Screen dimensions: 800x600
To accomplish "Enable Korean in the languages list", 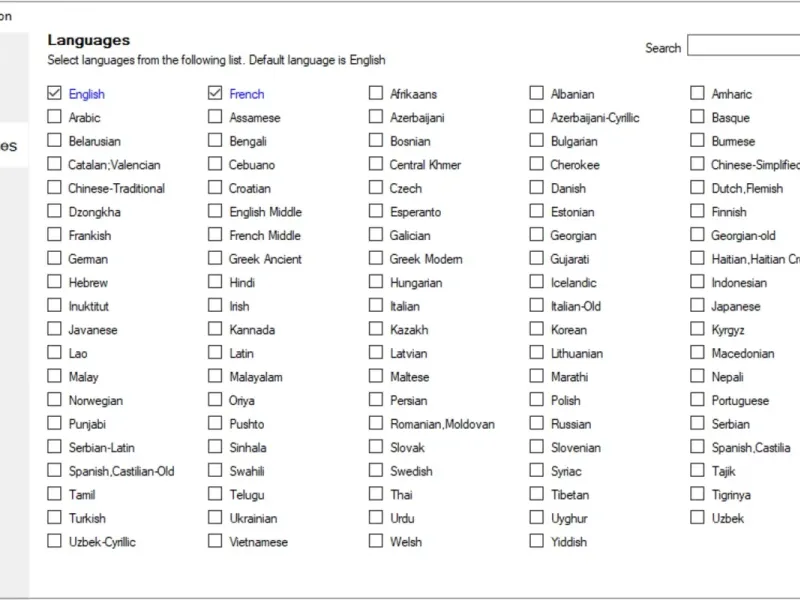I will point(537,329).
